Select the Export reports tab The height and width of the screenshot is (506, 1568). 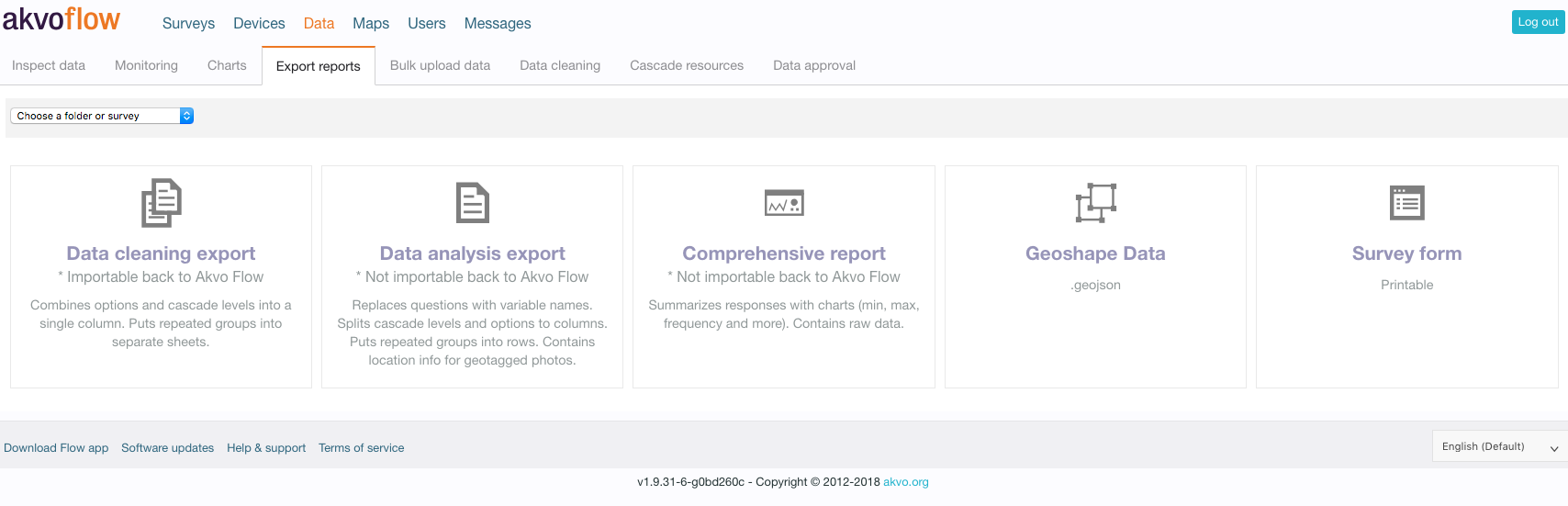[319, 66]
